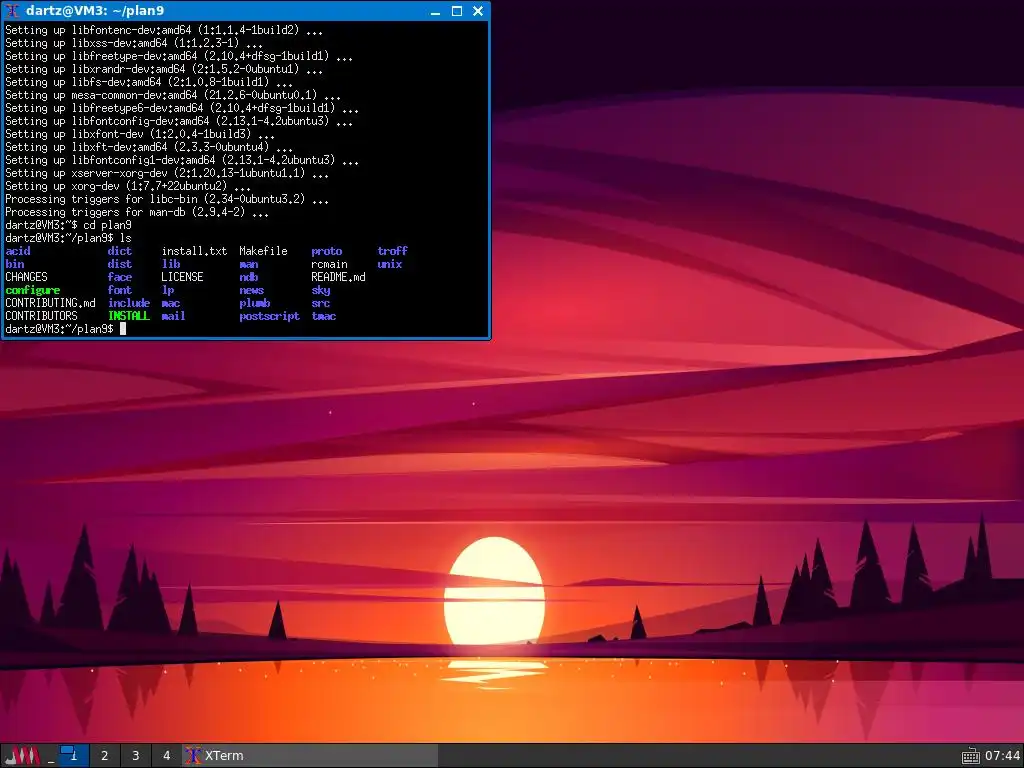Click the 'ls' command line

click(69, 238)
